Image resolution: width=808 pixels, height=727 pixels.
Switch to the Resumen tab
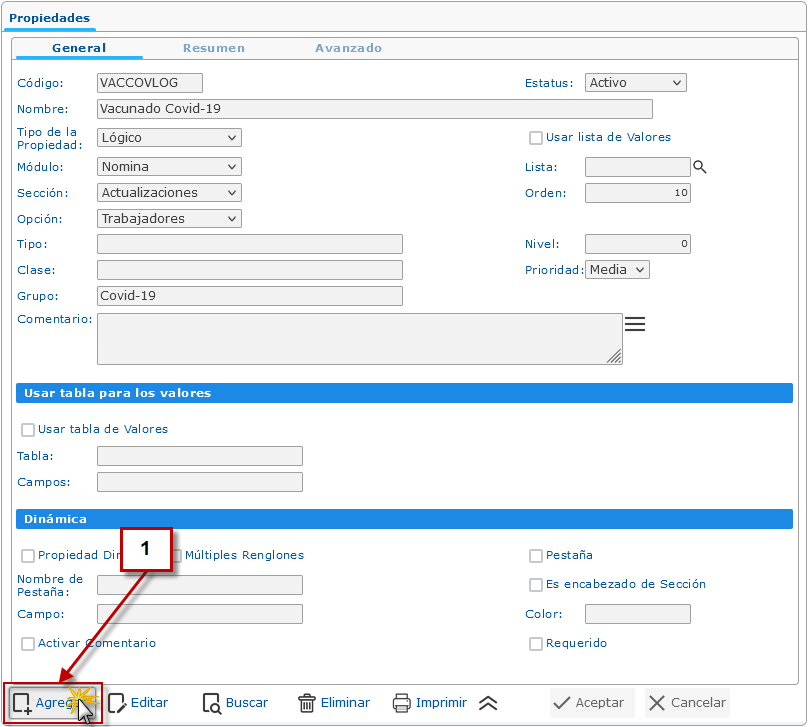213,48
